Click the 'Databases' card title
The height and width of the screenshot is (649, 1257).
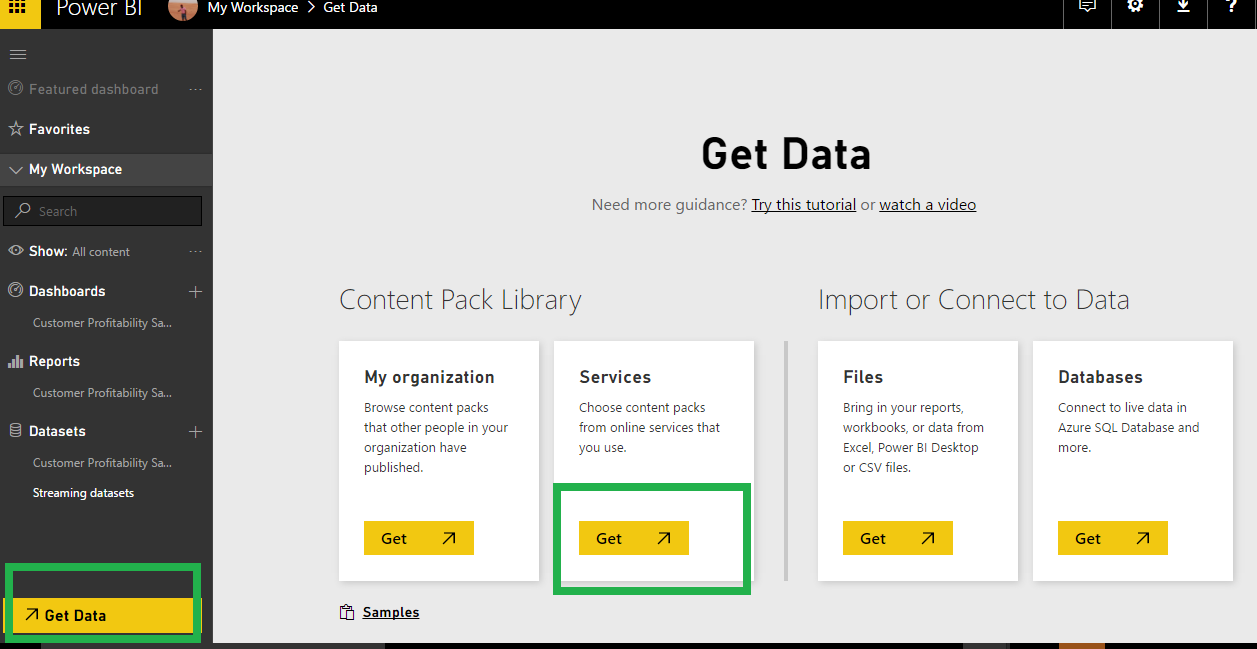click(x=1100, y=377)
